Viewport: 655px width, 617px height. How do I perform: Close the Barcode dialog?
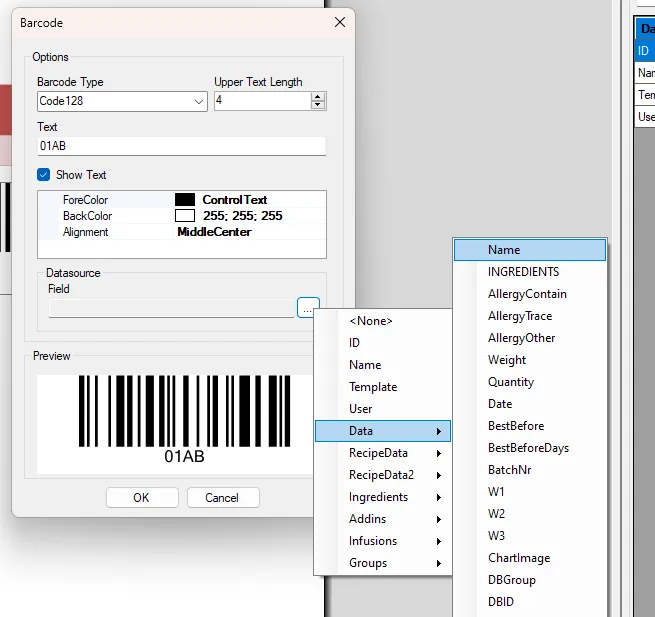pyautogui.click(x=340, y=22)
